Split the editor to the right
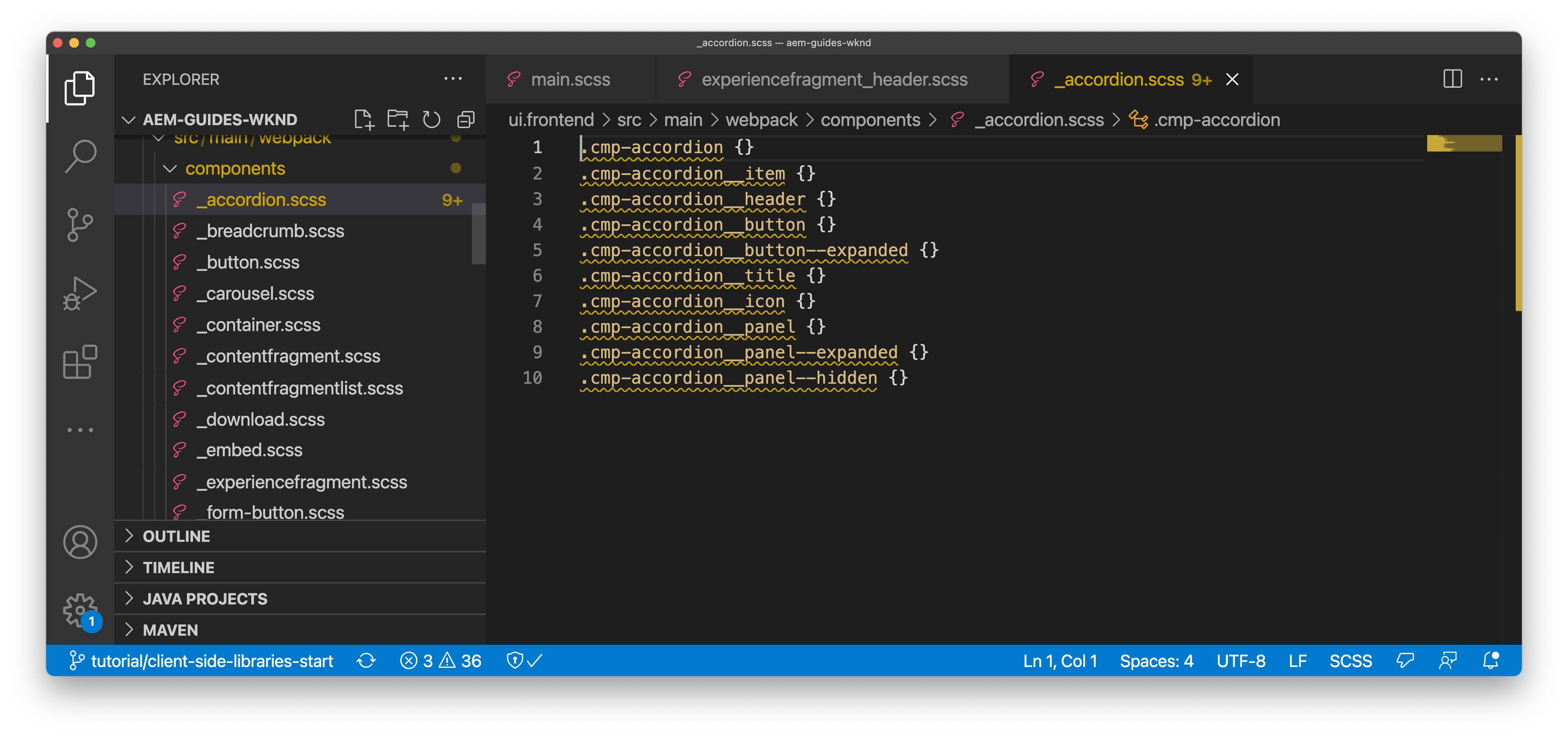1568x737 pixels. (x=1453, y=79)
